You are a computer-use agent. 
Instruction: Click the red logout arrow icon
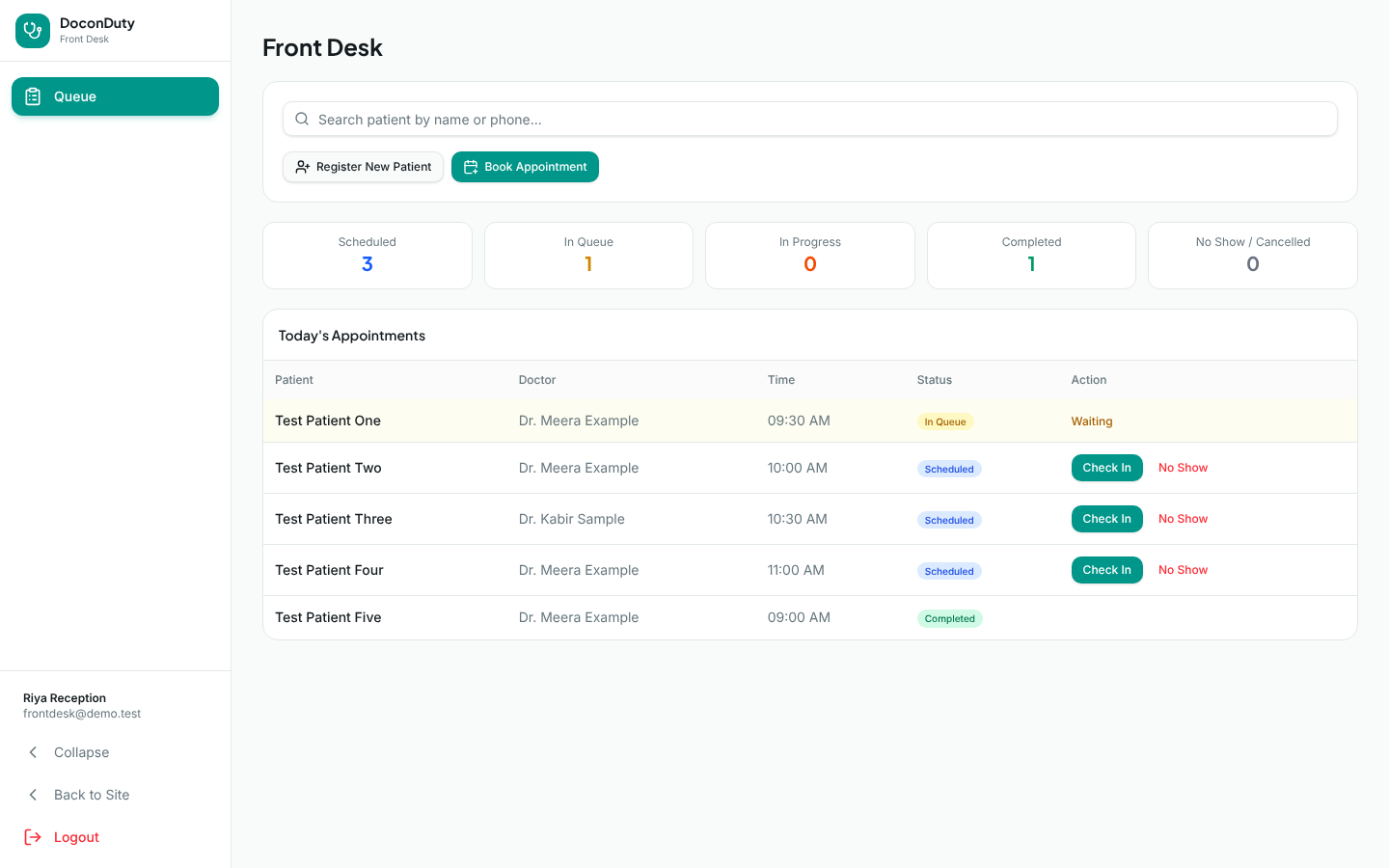tap(33, 837)
